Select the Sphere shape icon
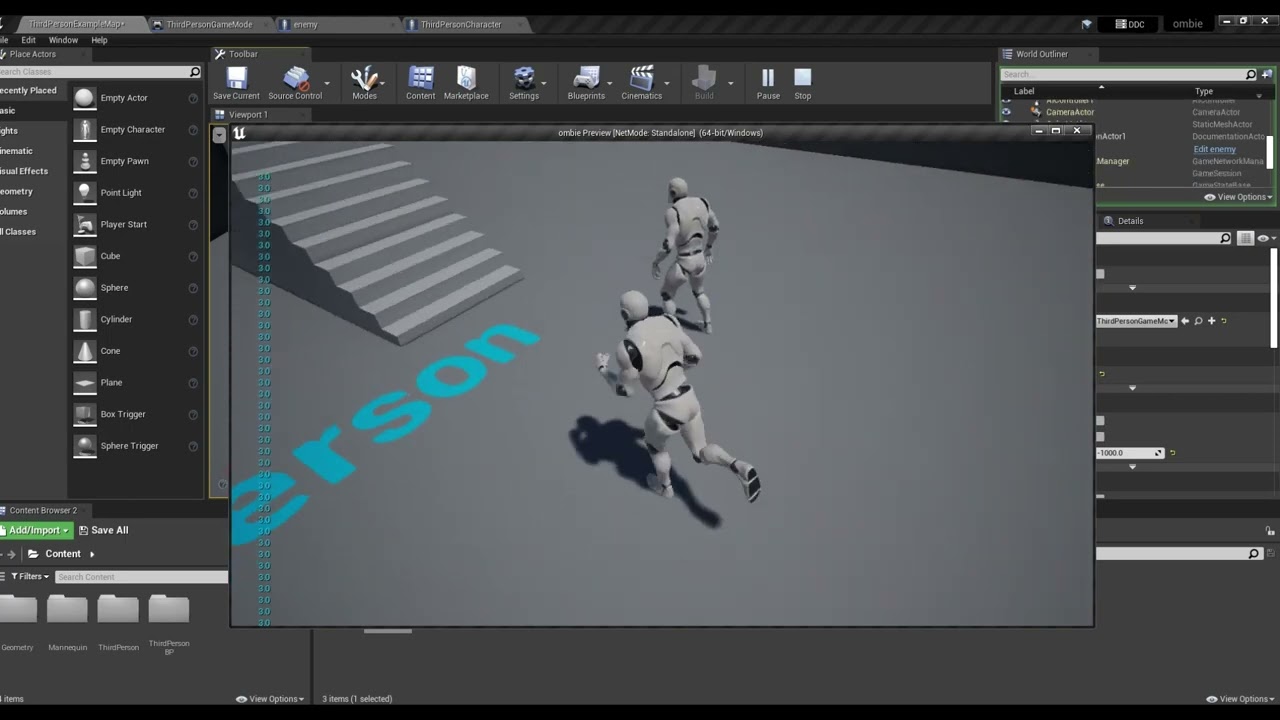The width and height of the screenshot is (1280, 720). click(x=85, y=288)
